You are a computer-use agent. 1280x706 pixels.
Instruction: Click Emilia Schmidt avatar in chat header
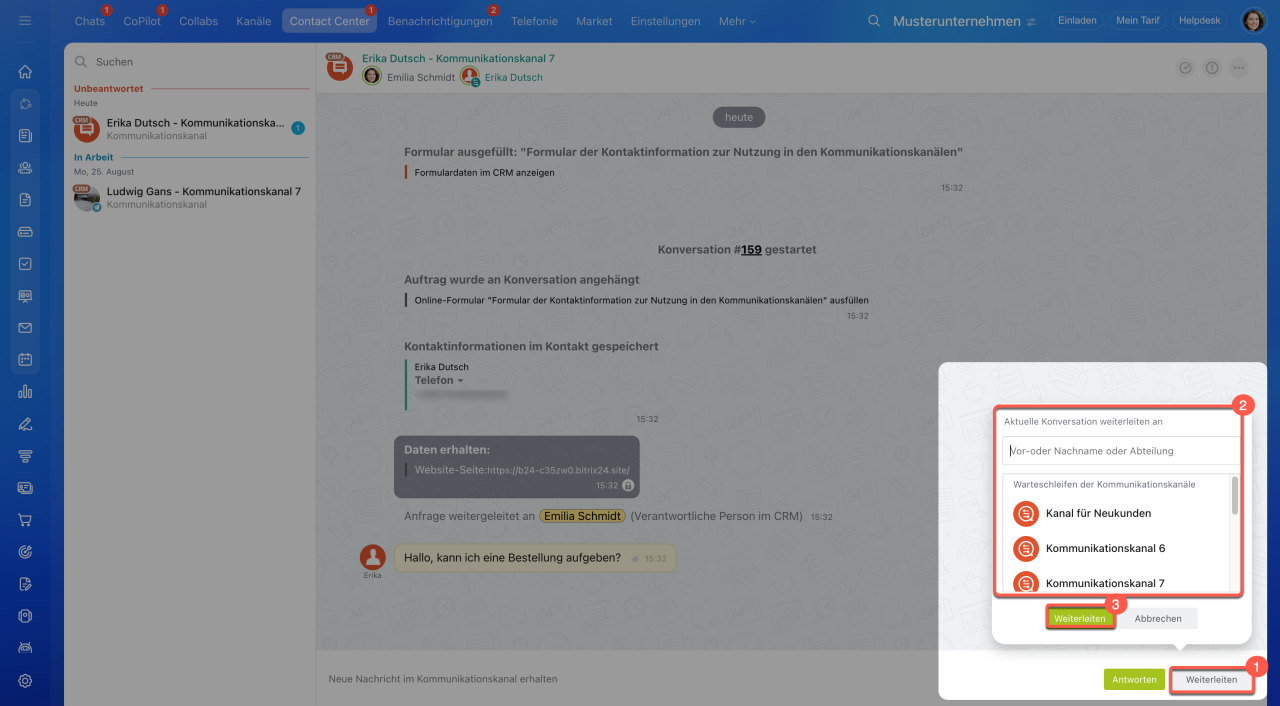point(372,76)
